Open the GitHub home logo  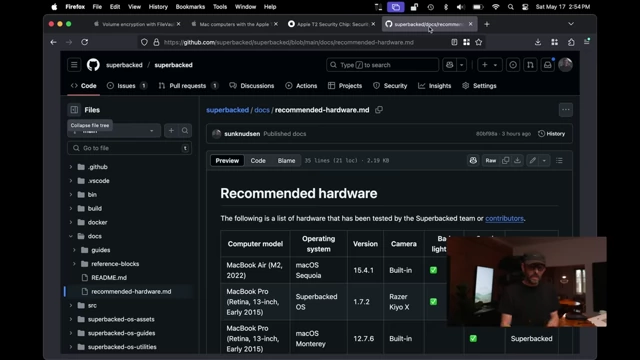(x=93, y=65)
